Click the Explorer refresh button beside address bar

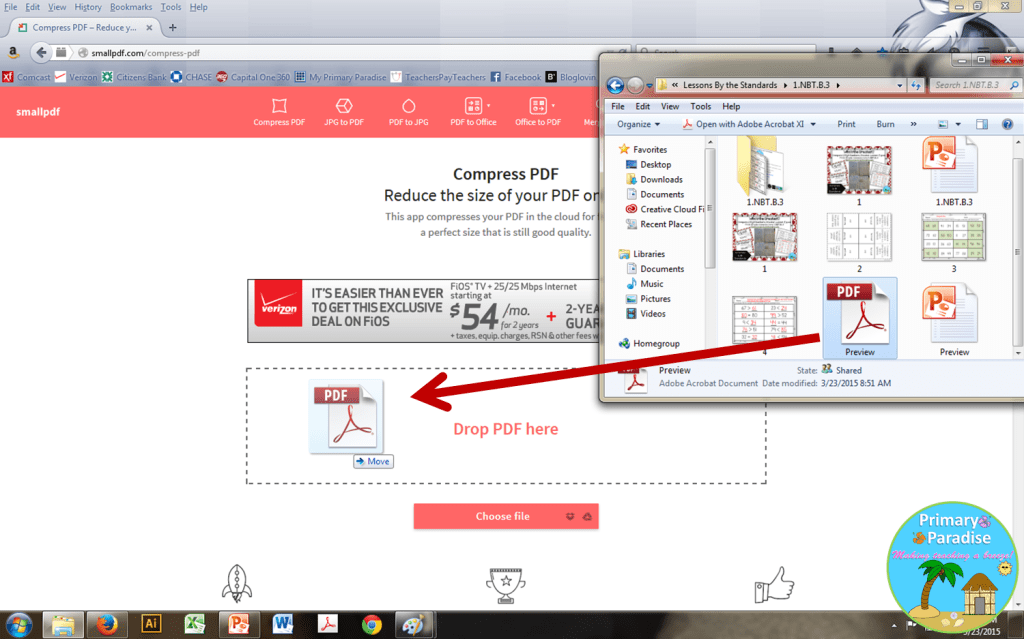point(916,85)
